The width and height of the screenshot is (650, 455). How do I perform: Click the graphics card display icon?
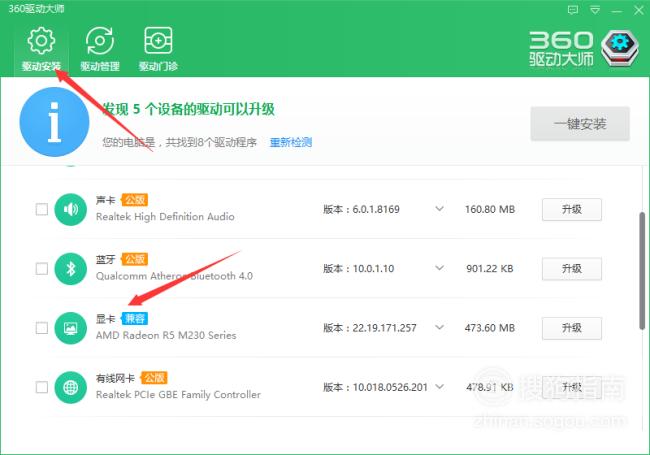[70, 328]
